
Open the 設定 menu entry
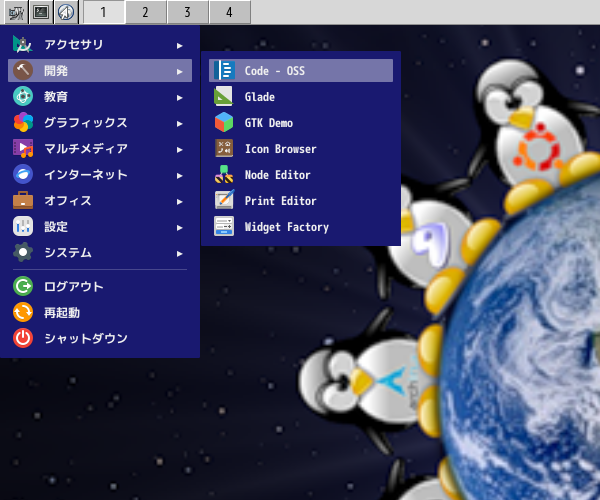click(100, 226)
